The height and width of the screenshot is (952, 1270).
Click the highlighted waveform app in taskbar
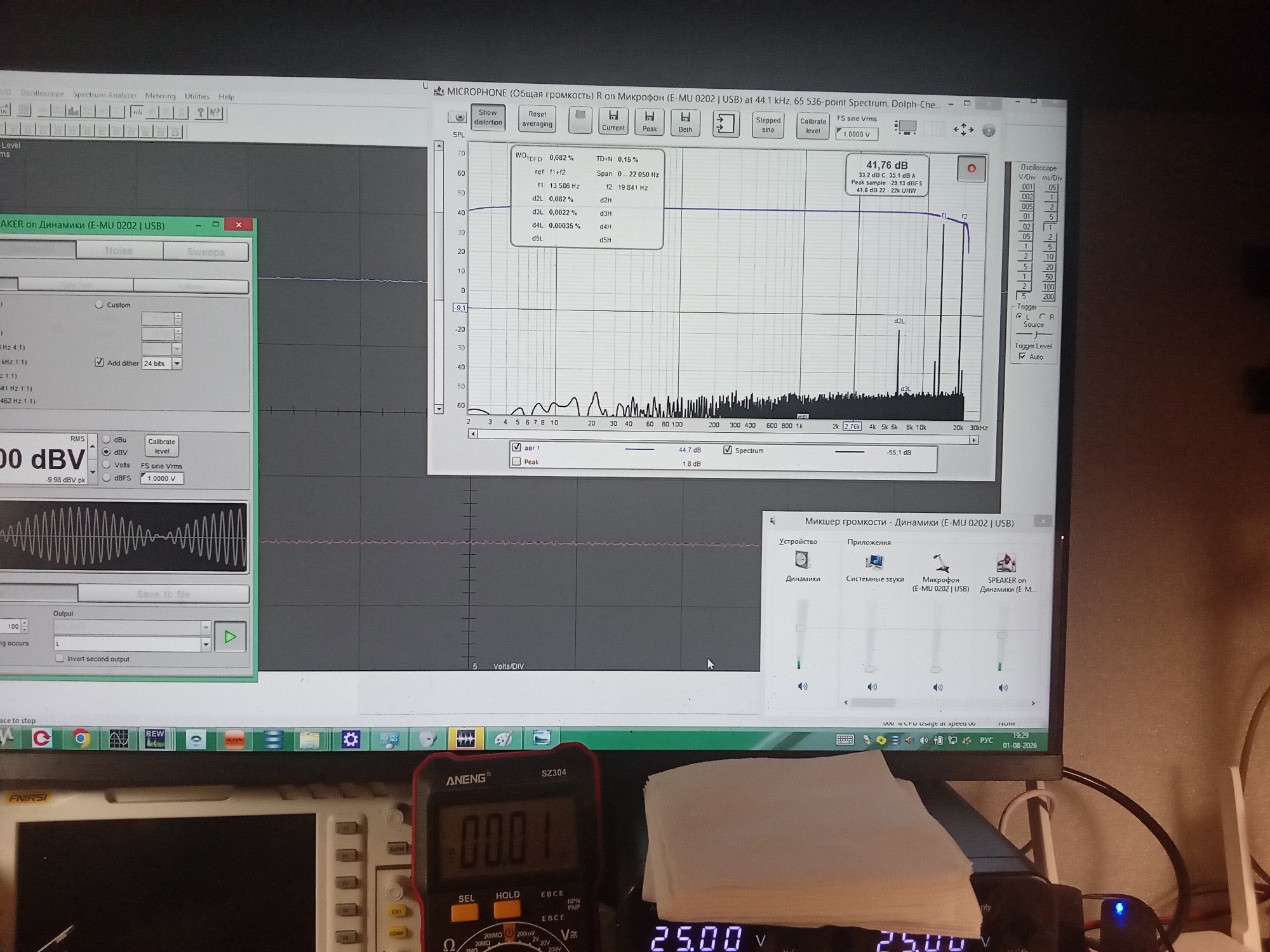(x=465, y=739)
